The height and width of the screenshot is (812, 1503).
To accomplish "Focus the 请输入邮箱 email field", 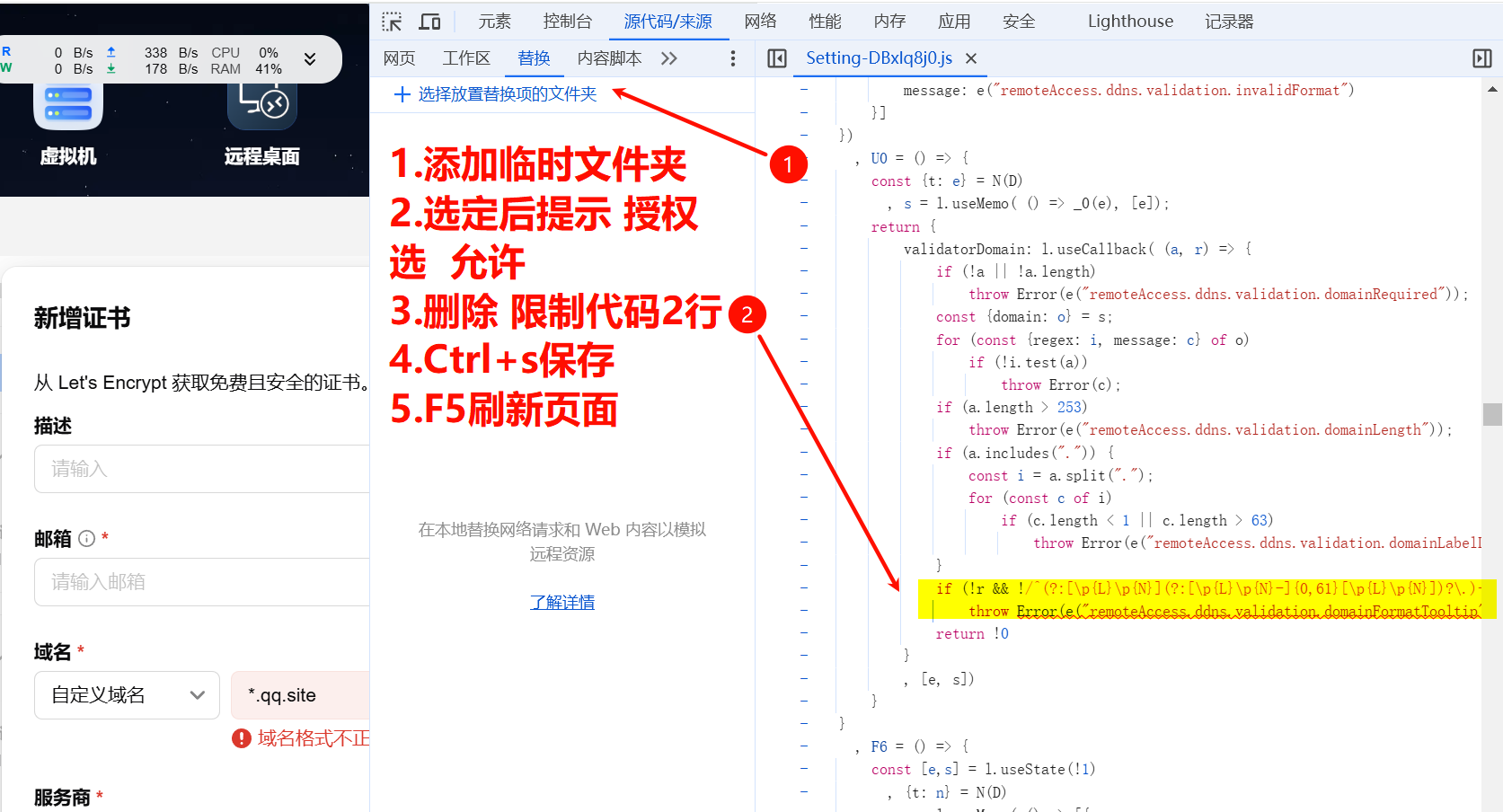I will (202, 582).
